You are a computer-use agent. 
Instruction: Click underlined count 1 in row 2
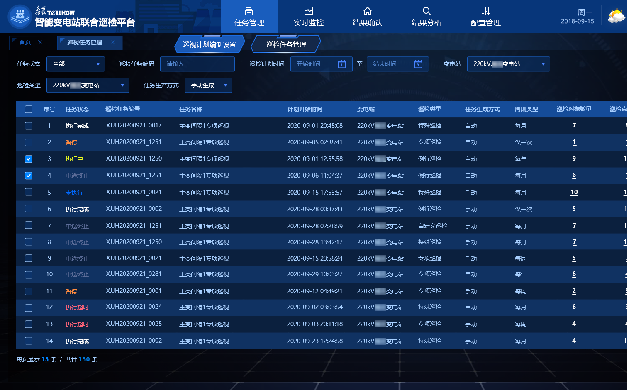tap(574, 142)
